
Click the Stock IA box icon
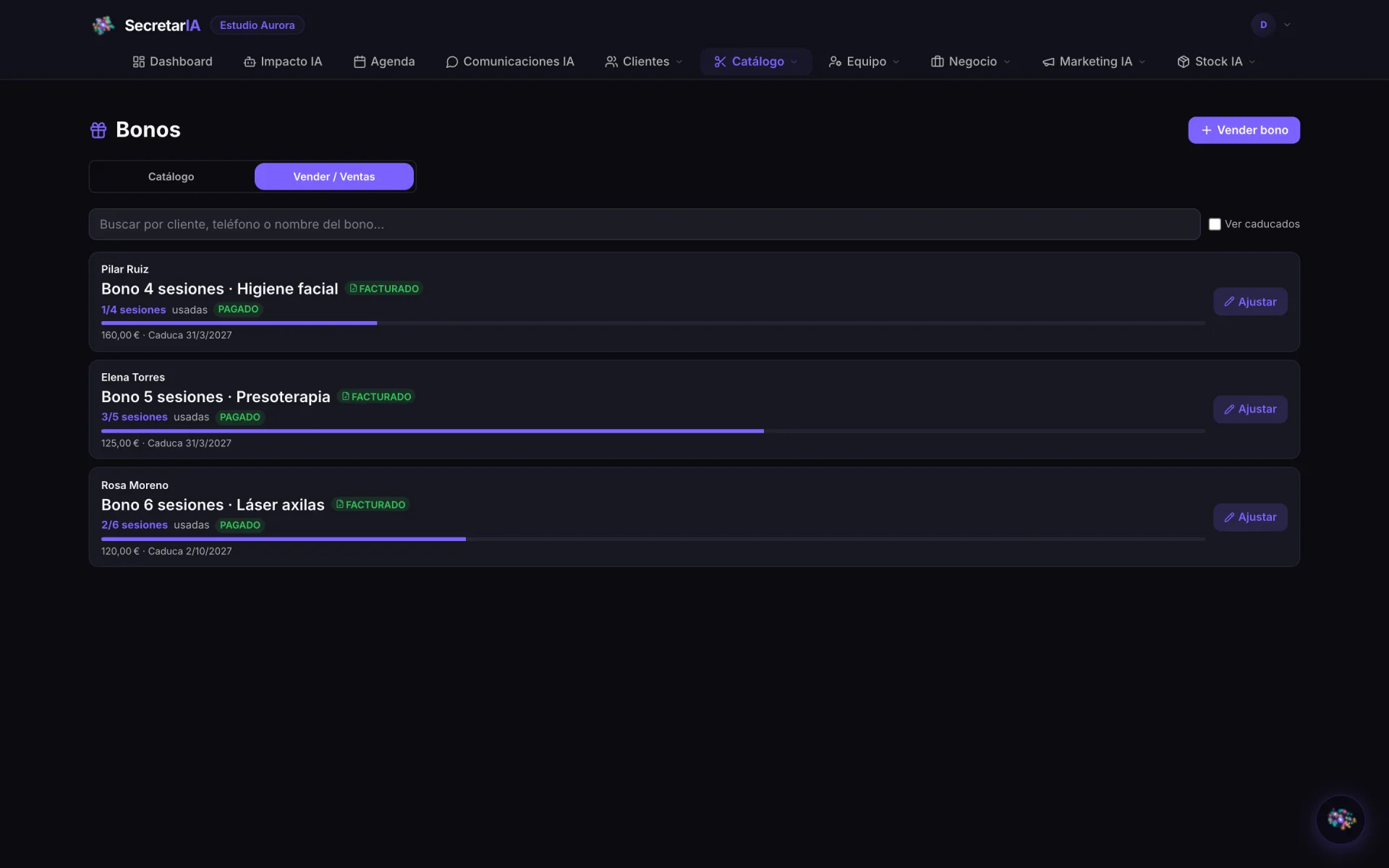1184,62
